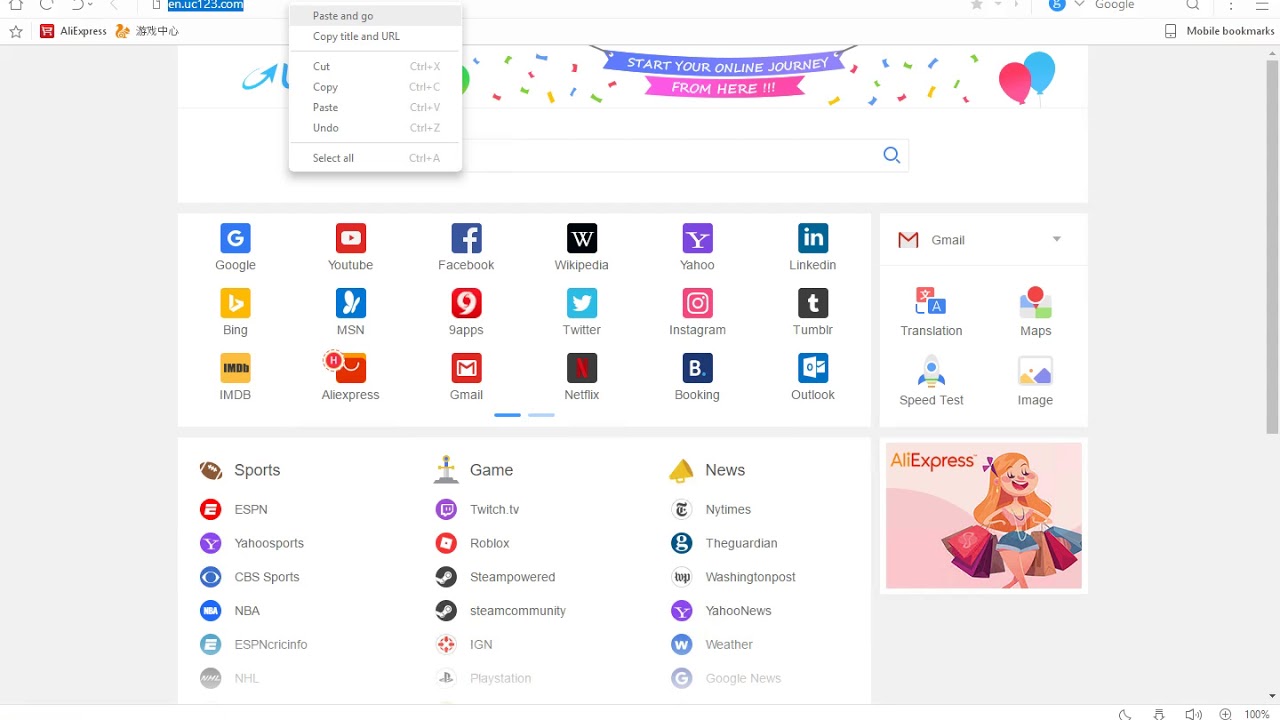Screen dimensions: 1280x720
Task: Click the magnifier search icon in page search box
Action: [x=892, y=155]
